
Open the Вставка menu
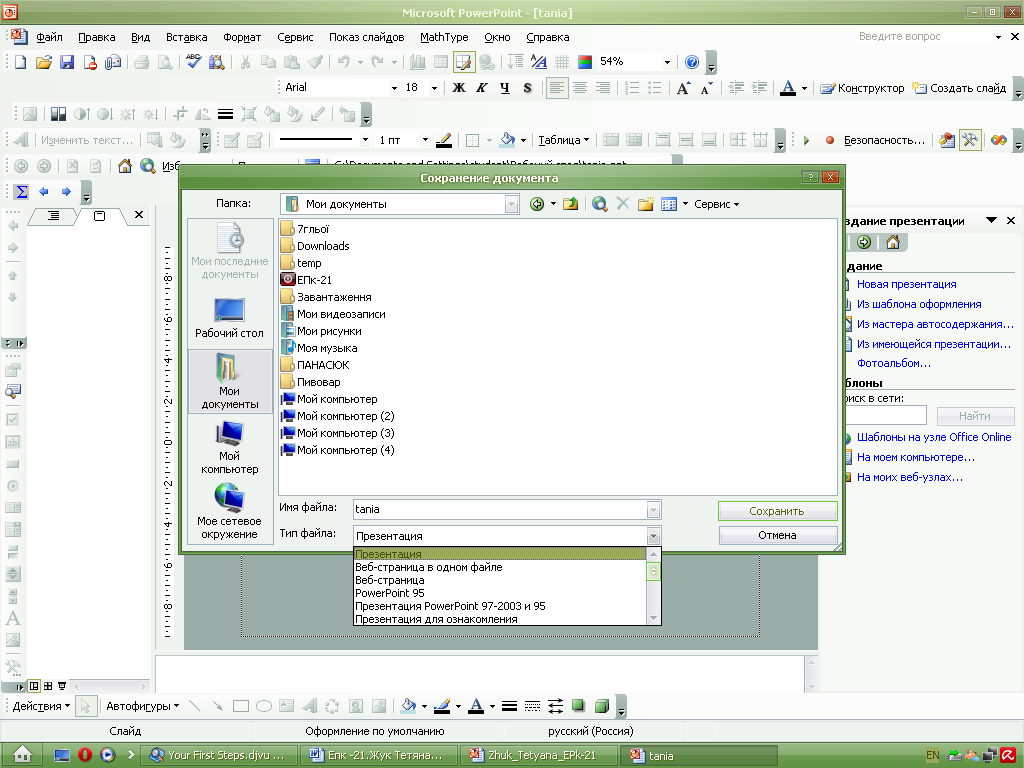(x=187, y=37)
